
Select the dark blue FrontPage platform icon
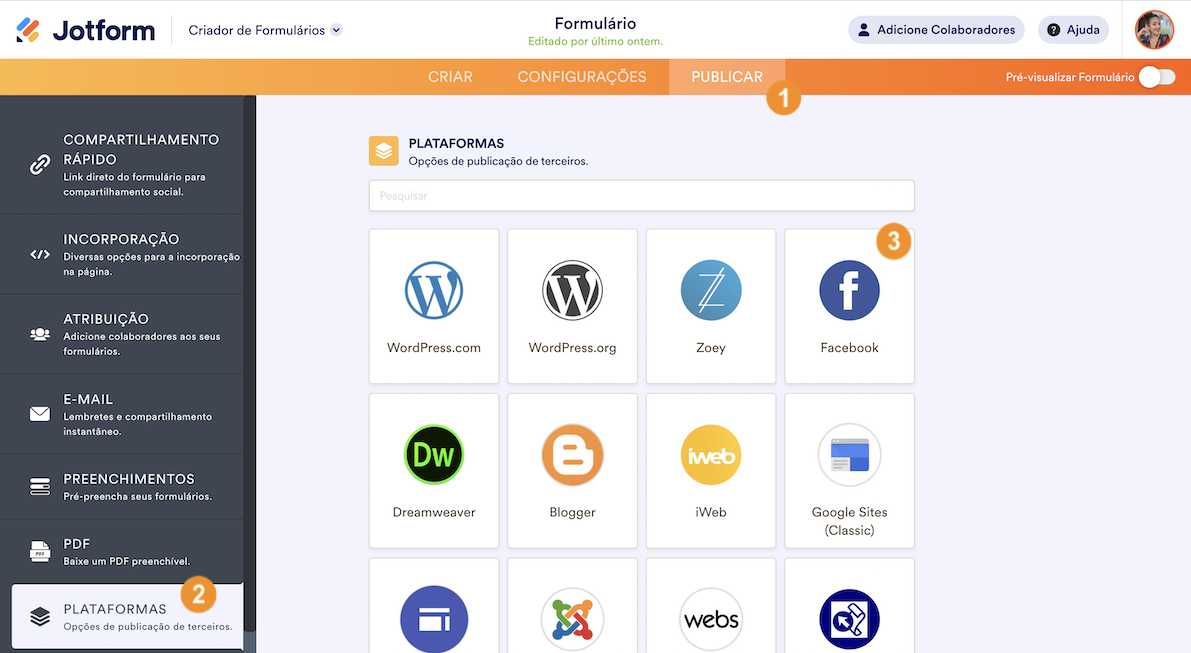849,620
